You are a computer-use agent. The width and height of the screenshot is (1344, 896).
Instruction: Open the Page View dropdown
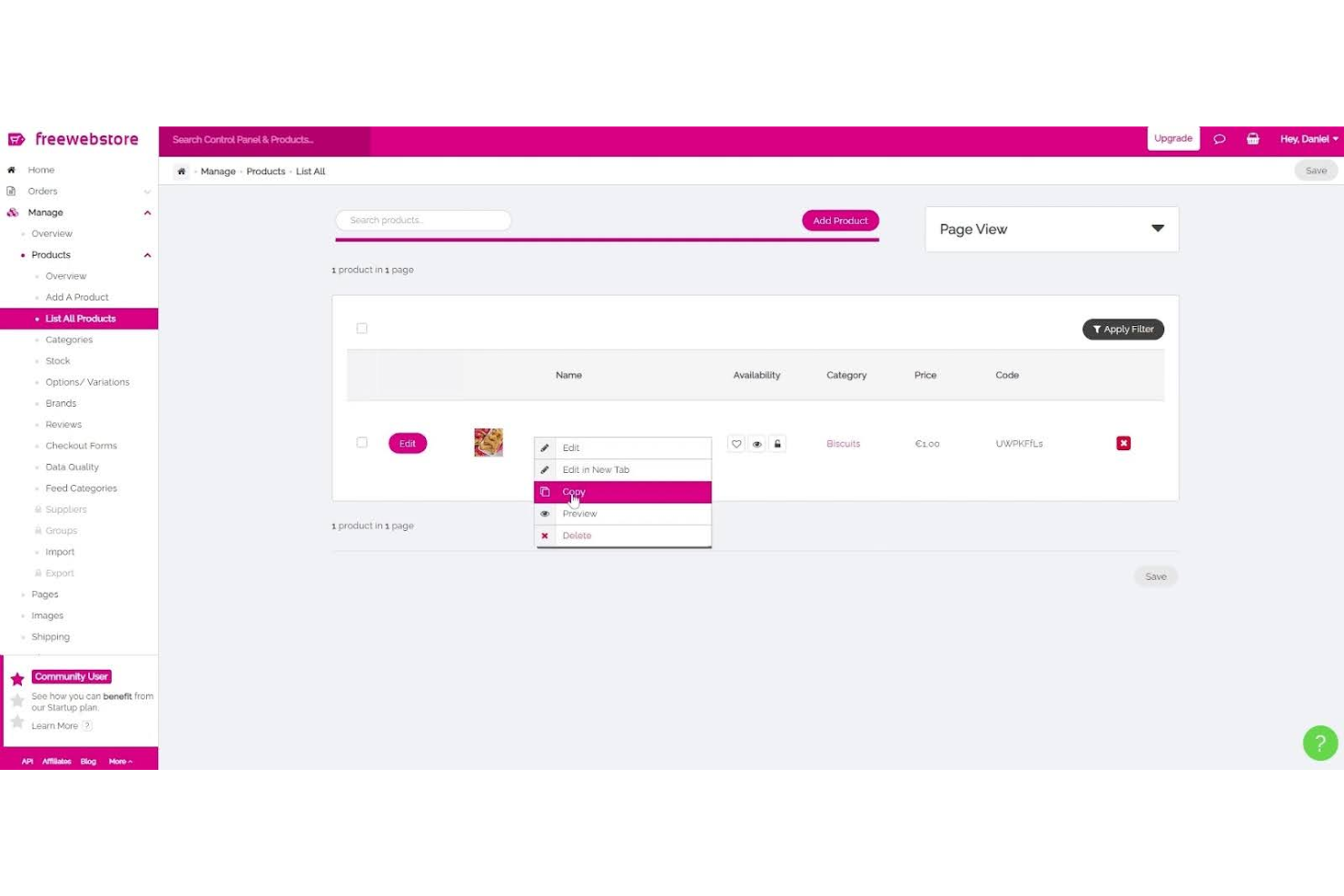(x=1051, y=229)
